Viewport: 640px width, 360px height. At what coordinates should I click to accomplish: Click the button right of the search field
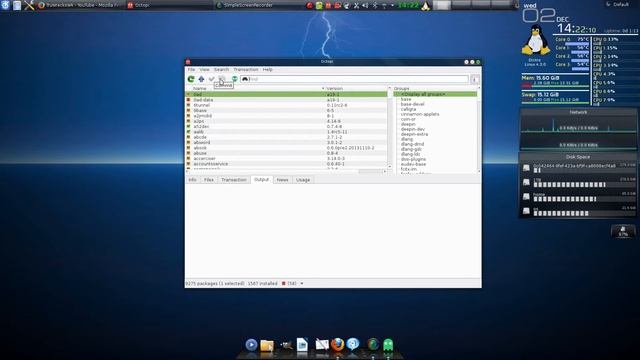click(x=474, y=80)
